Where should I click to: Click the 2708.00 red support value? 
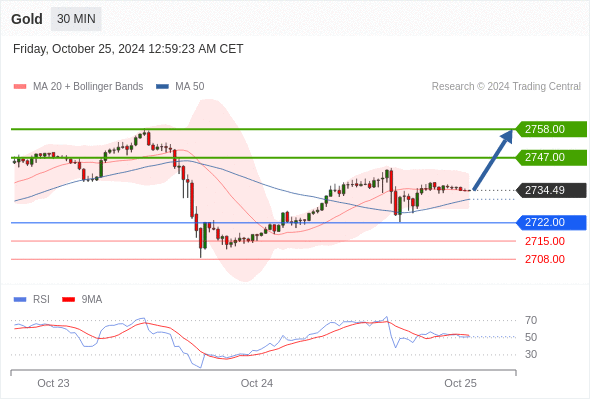pyautogui.click(x=545, y=259)
